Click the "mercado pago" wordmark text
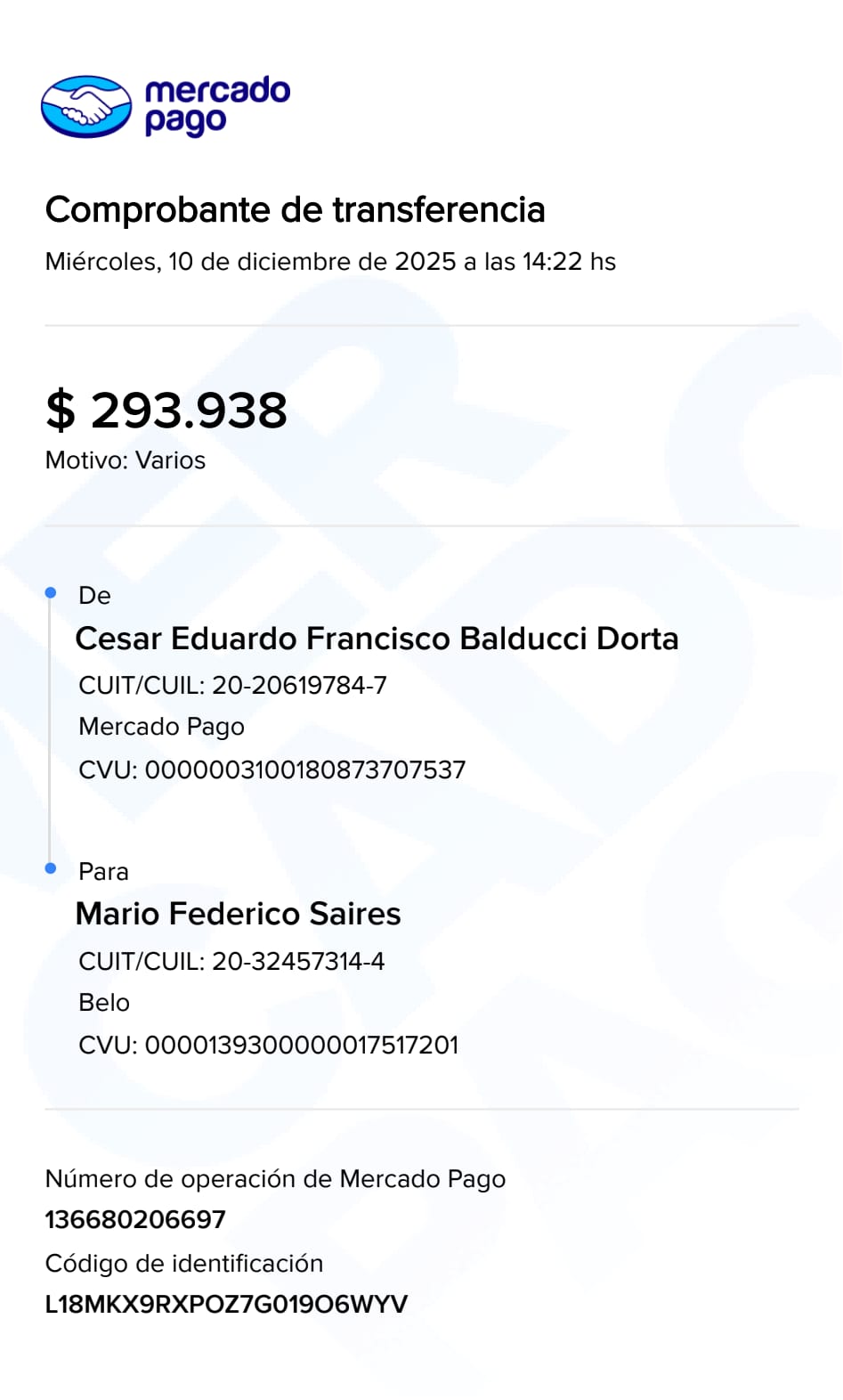843x1400 pixels. point(216,106)
